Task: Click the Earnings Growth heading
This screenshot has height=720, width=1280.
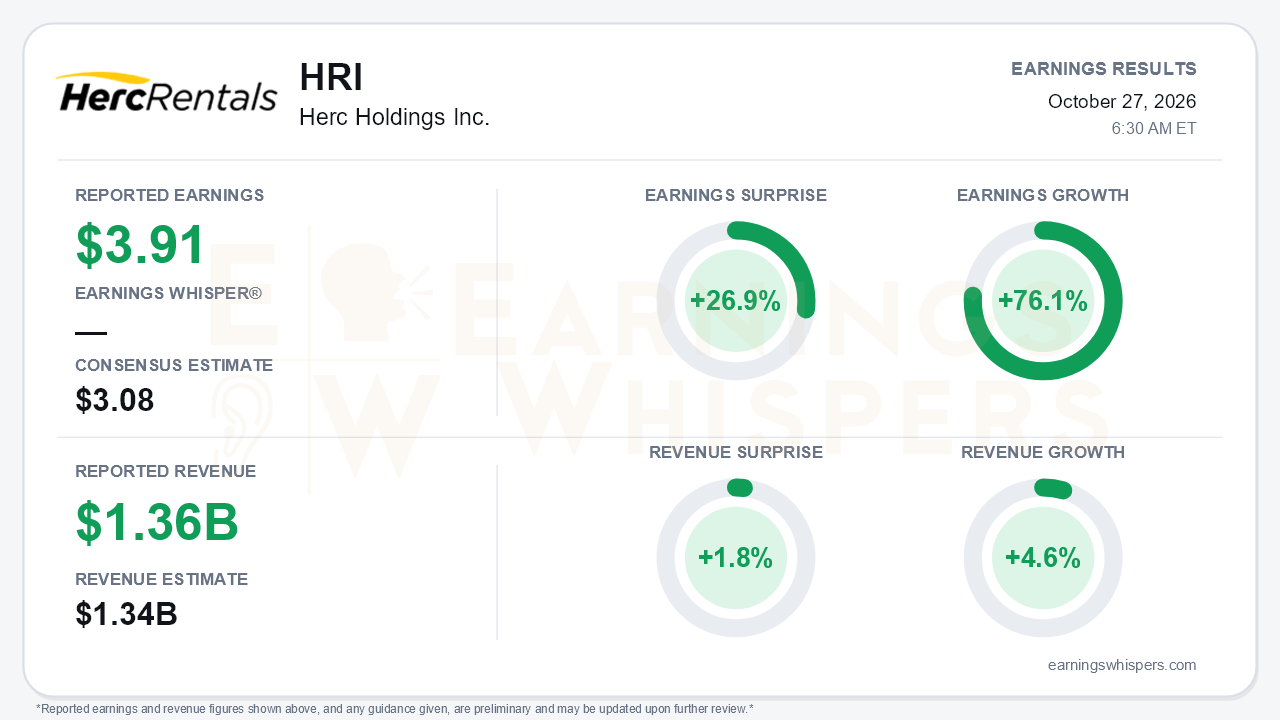Action: pos(1043,195)
